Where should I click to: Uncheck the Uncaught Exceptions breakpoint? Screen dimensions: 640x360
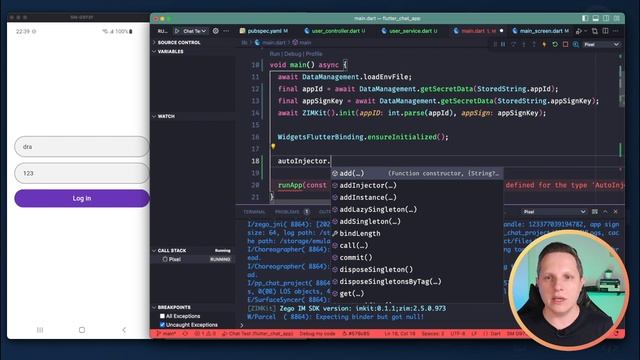pos(162,325)
